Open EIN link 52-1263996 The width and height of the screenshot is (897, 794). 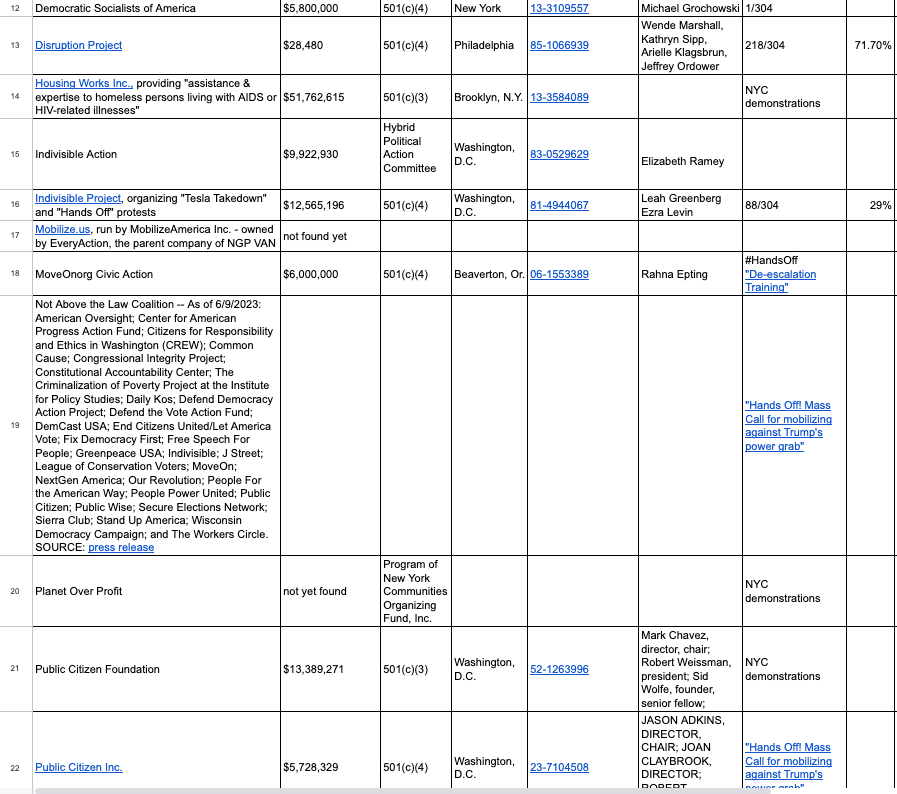click(559, 669)
